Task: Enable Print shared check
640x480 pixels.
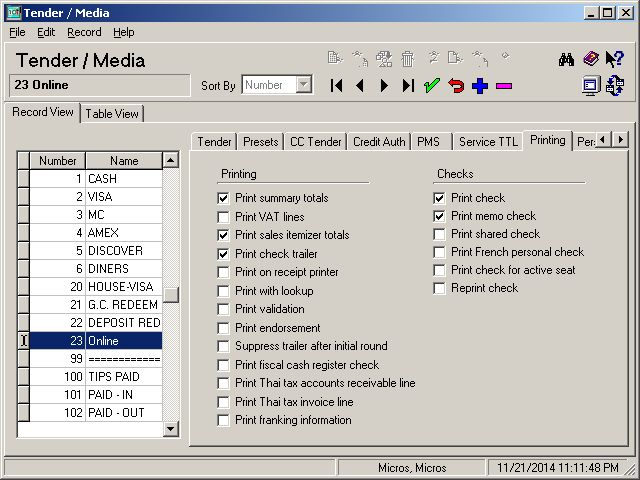Action: pos(439,234)
